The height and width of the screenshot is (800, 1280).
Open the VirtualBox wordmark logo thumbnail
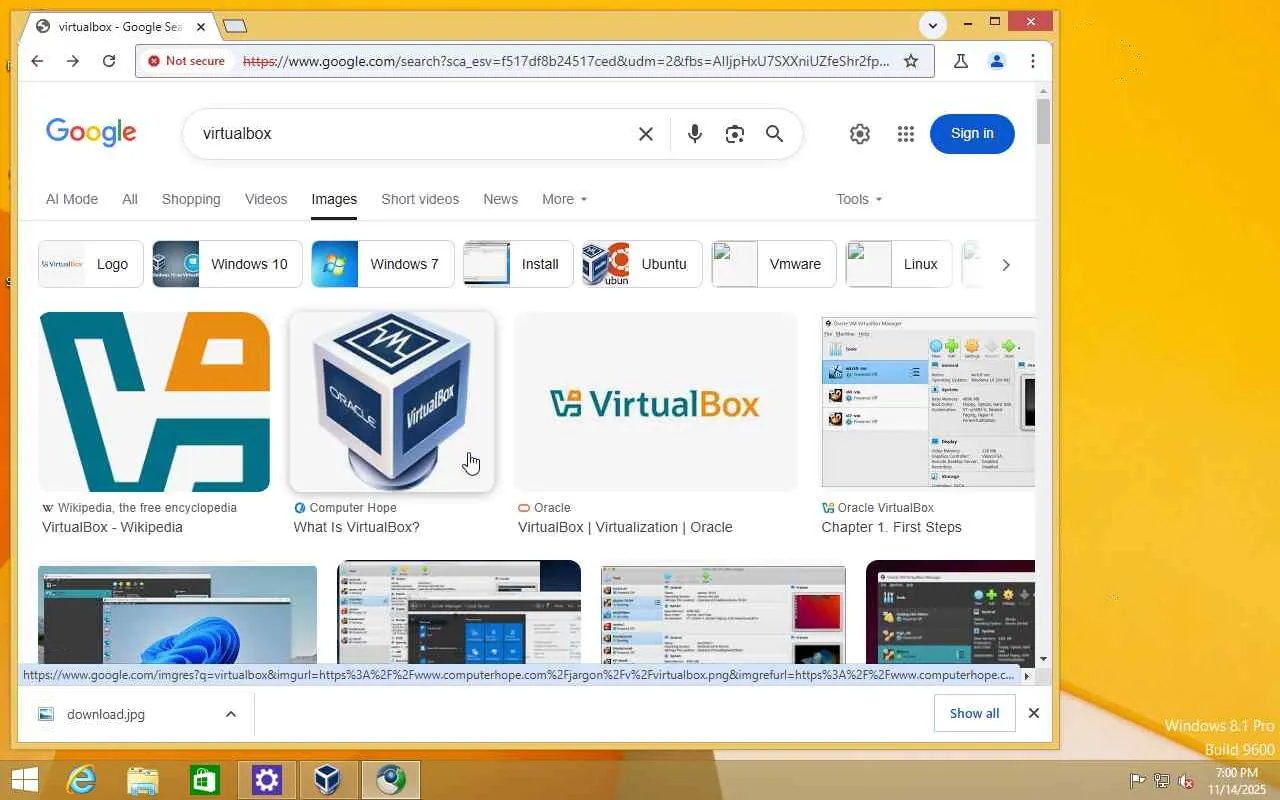(x=656, y=402)
